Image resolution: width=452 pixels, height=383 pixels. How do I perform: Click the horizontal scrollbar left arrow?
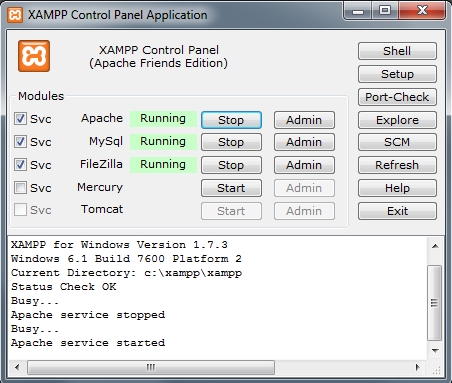(x=17, y=367)
